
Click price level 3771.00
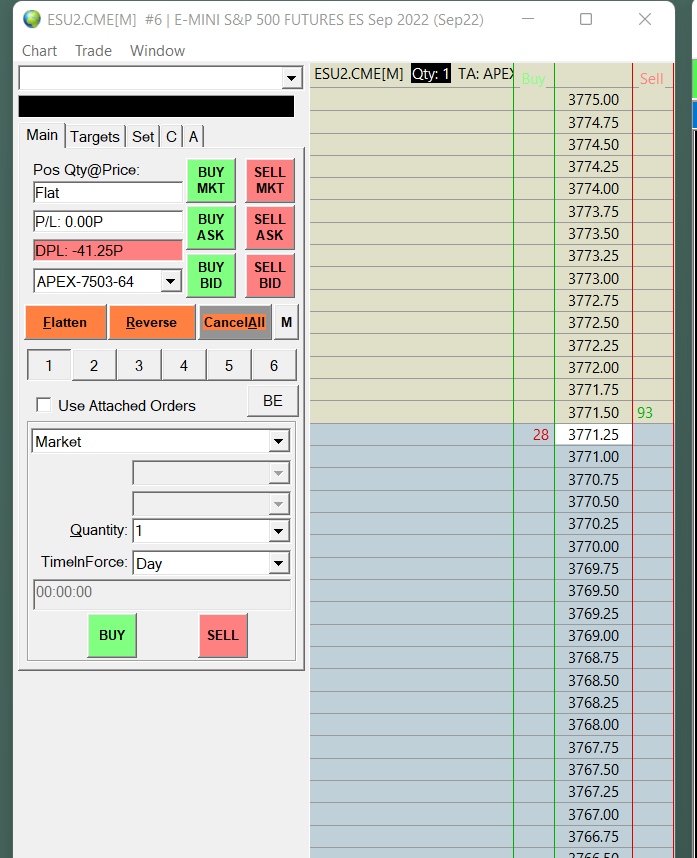pyautogui.click(x=594, y=457)
